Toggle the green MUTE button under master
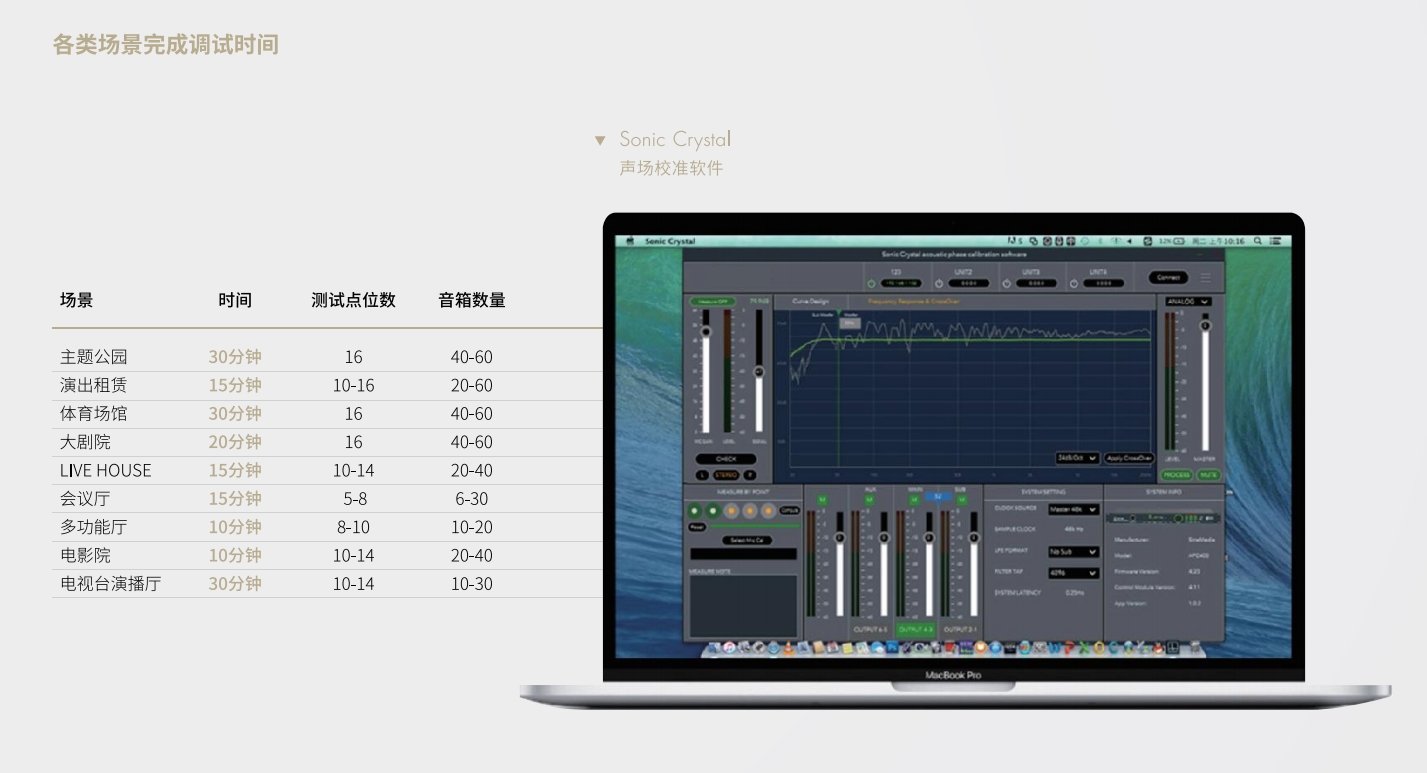1427x773 pixels. [x=1208, y=475]
